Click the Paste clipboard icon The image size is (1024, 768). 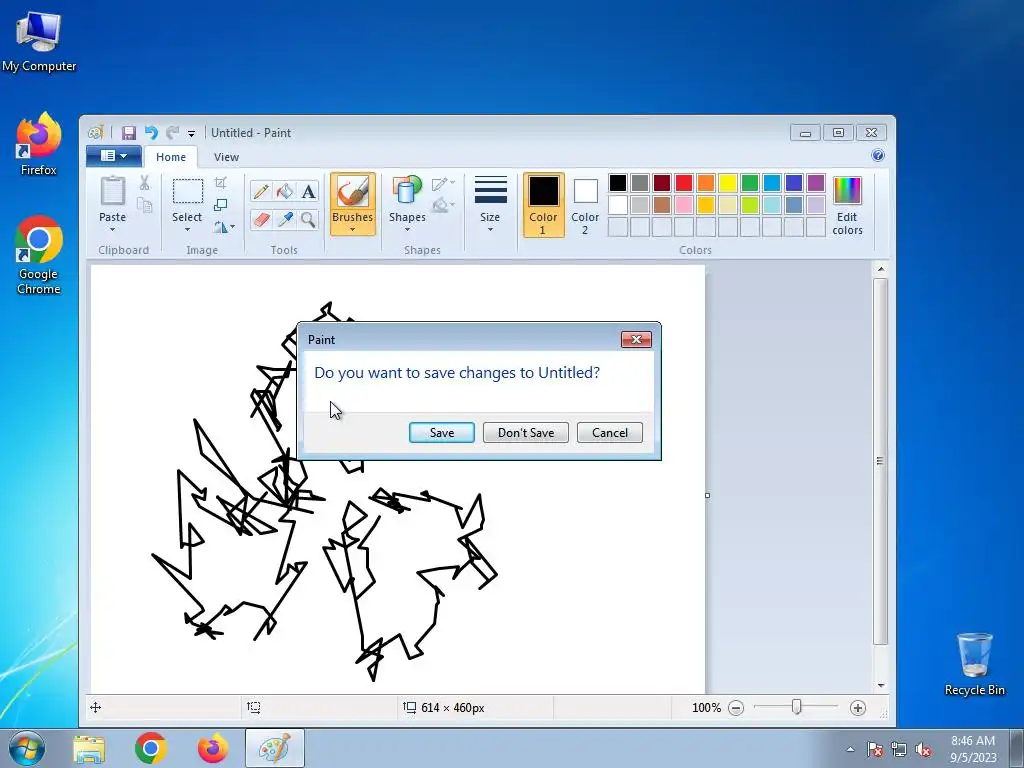[x=112, y=191]
